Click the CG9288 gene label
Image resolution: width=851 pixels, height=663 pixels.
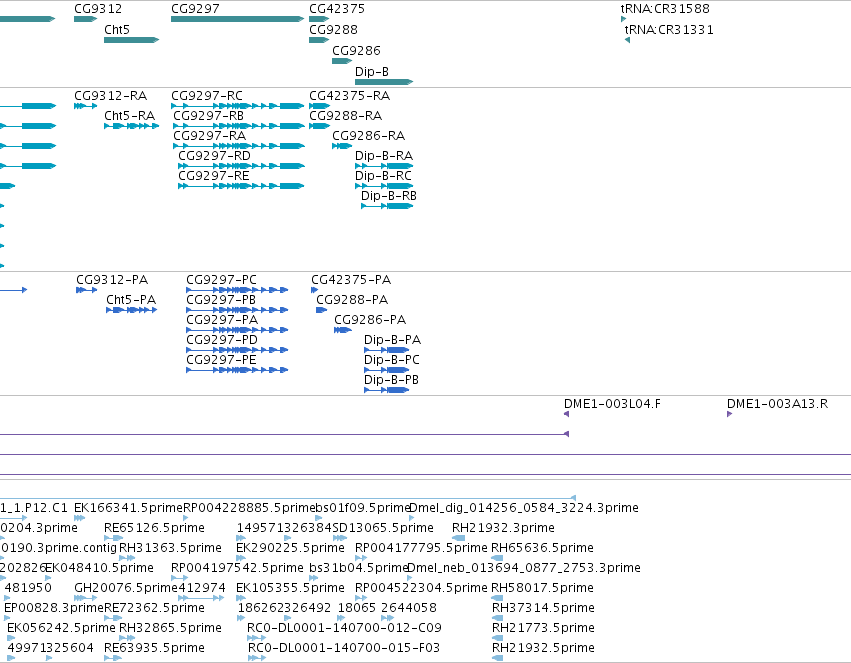click(x=333, y=30)
